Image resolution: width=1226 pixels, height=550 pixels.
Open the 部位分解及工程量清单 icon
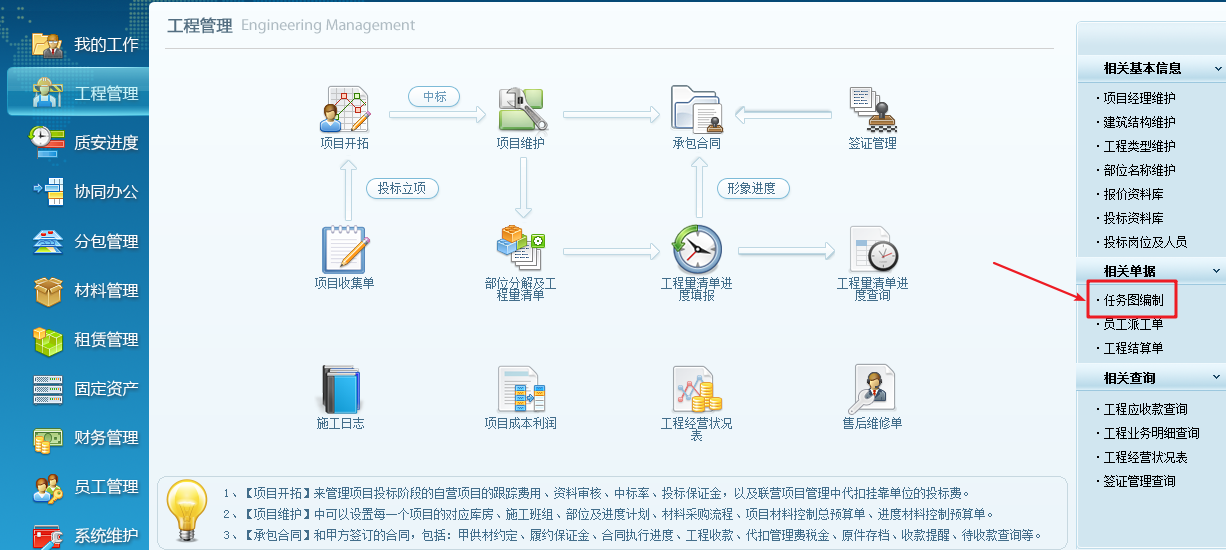tap(521, 249)
